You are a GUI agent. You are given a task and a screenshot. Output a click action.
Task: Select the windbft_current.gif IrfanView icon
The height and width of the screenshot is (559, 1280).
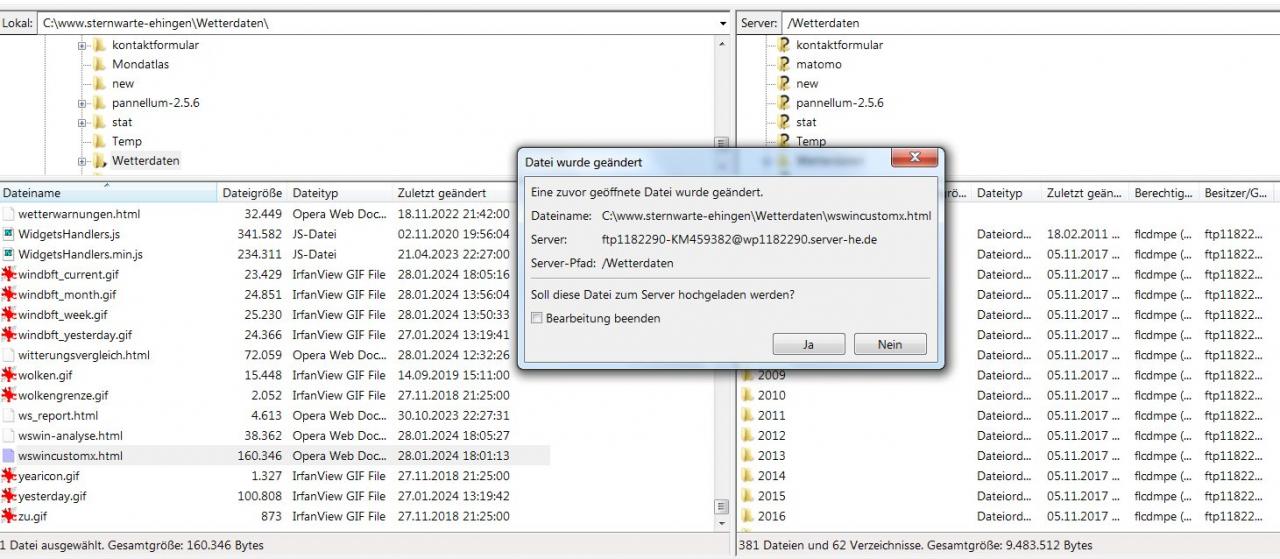tap(9, 274)
